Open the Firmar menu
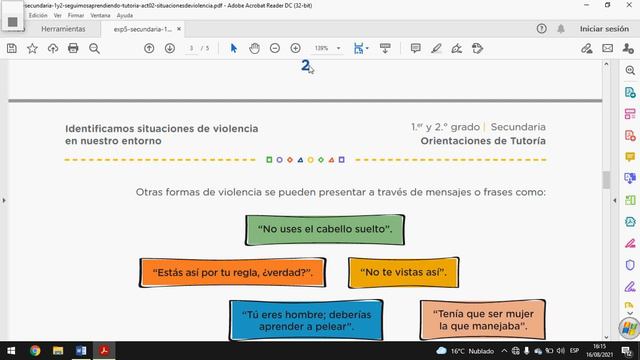The height and width of the screenshot is (360, 640). [x=76, y=16]
